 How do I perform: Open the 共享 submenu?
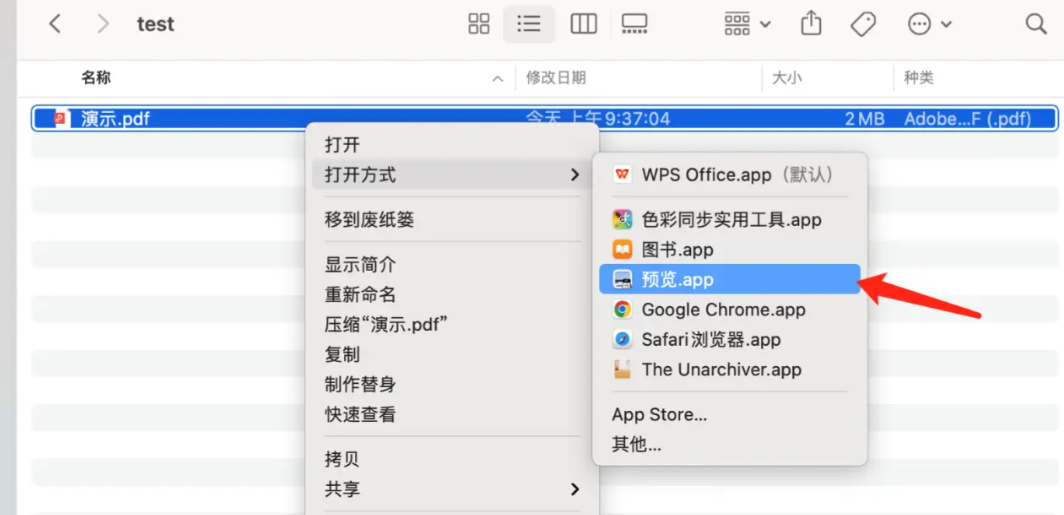(453, 489)
